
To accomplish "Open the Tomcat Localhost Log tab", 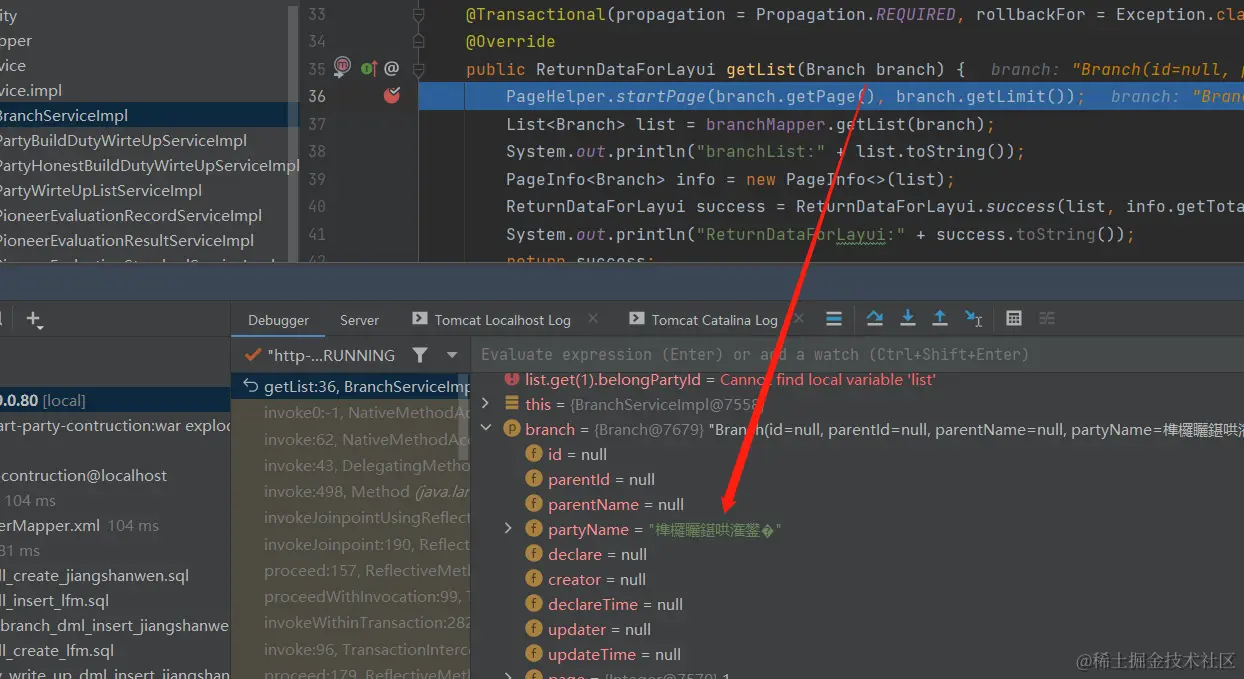I will (x=492, y=320).
